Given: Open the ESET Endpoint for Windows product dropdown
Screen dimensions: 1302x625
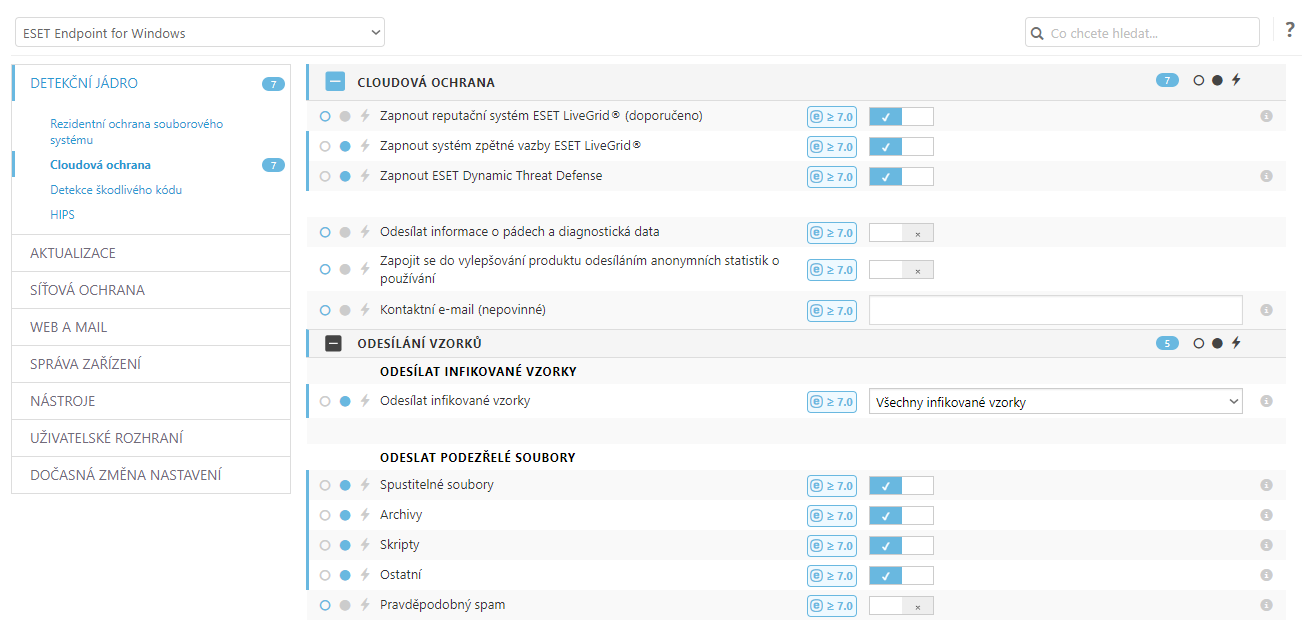Looking at the screenshot, I should tap(200, 33).
